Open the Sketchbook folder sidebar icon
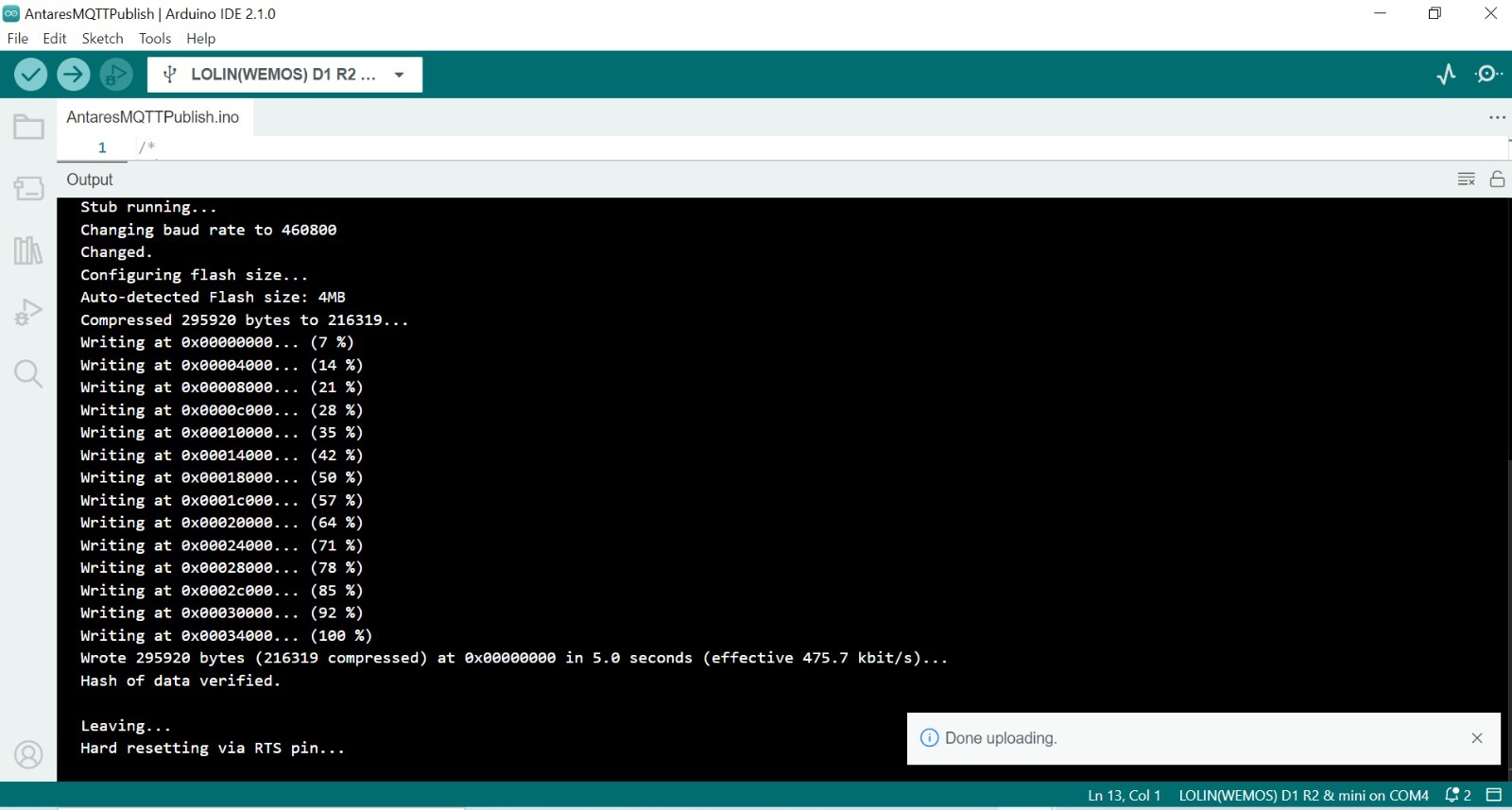 coord(28,127)
